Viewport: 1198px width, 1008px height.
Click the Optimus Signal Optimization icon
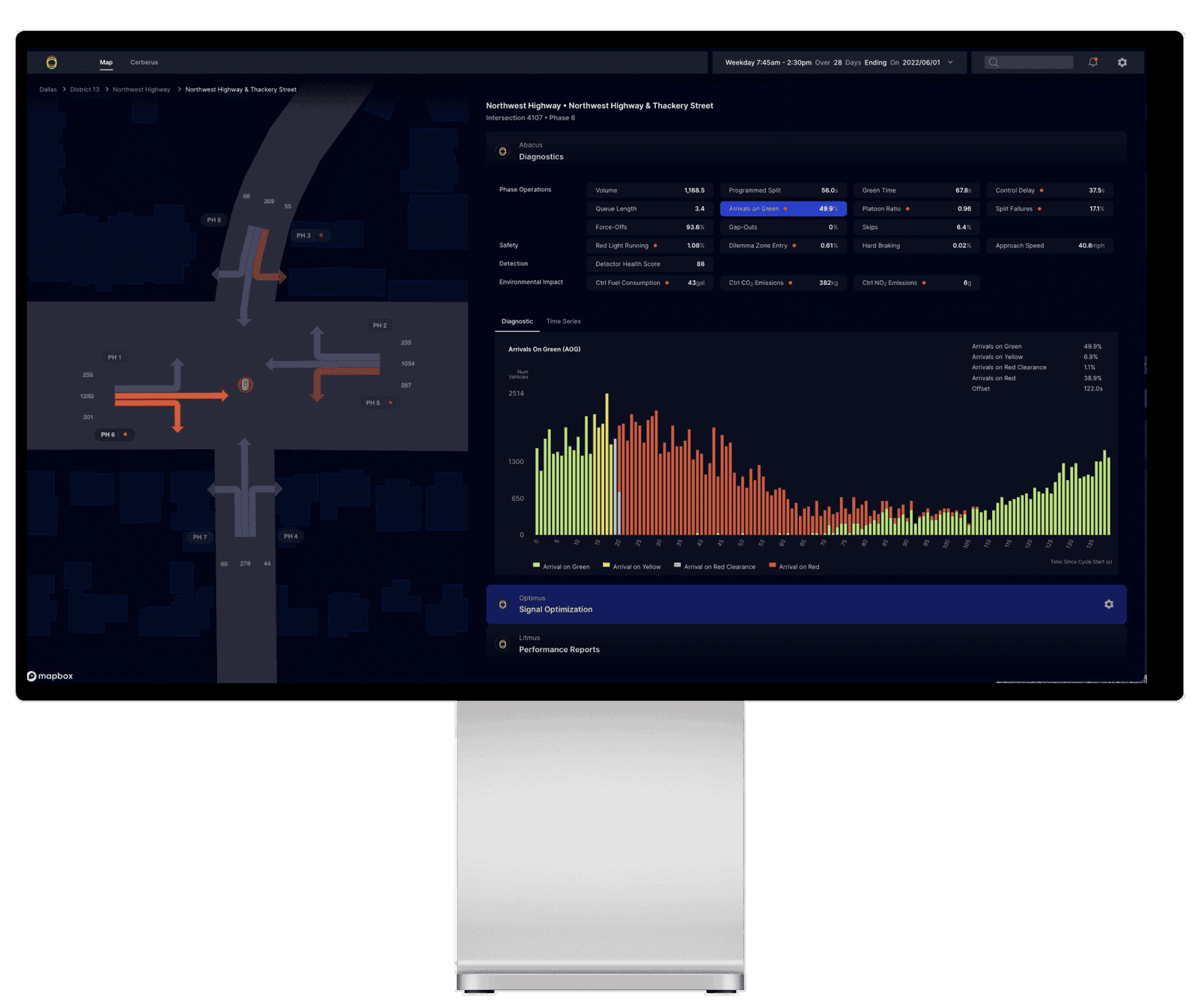point(503,604)
